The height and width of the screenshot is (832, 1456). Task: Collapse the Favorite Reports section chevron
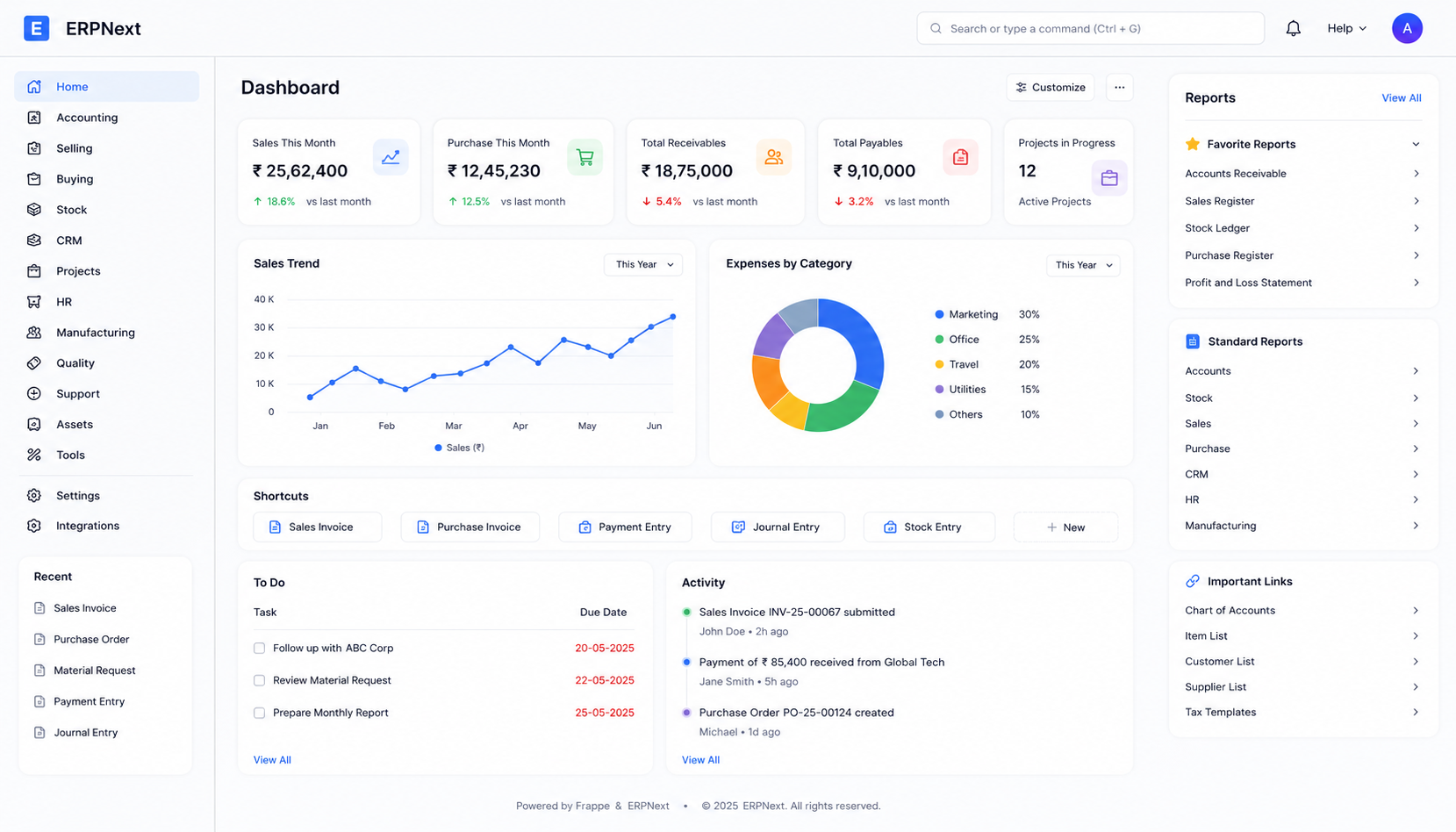pyautogui.click(x=1416, y=144)
